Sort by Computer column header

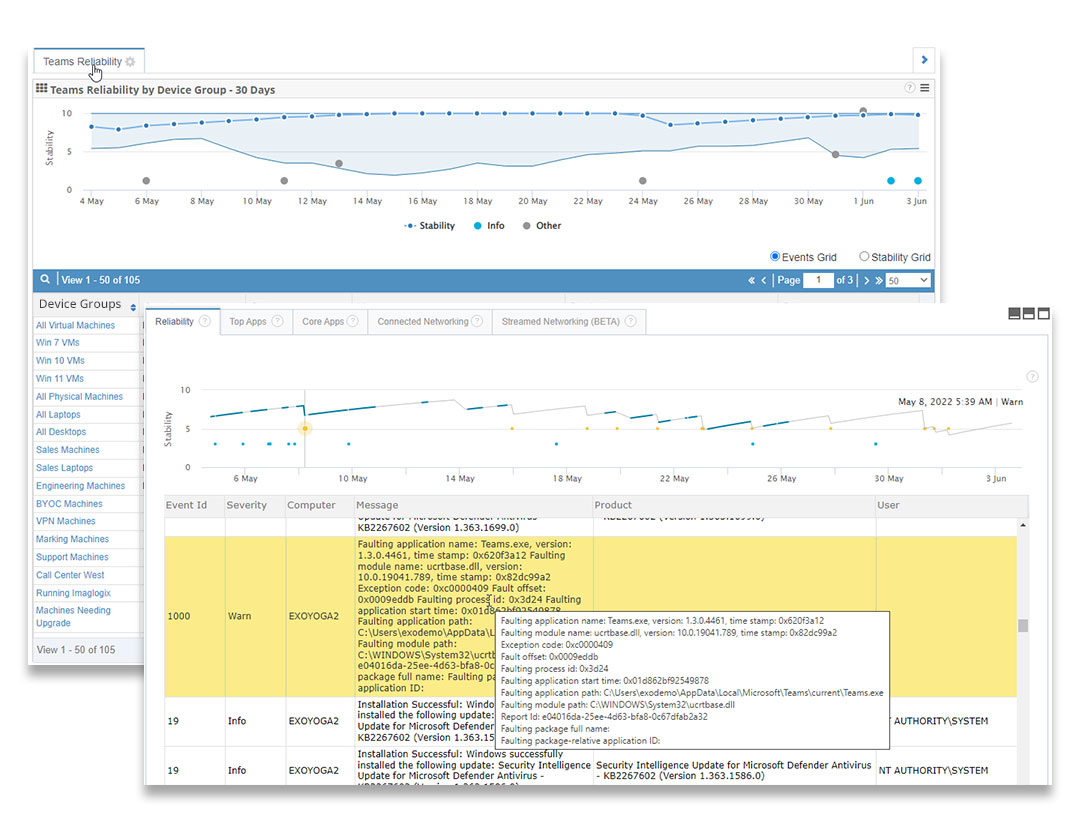(311, 505)
